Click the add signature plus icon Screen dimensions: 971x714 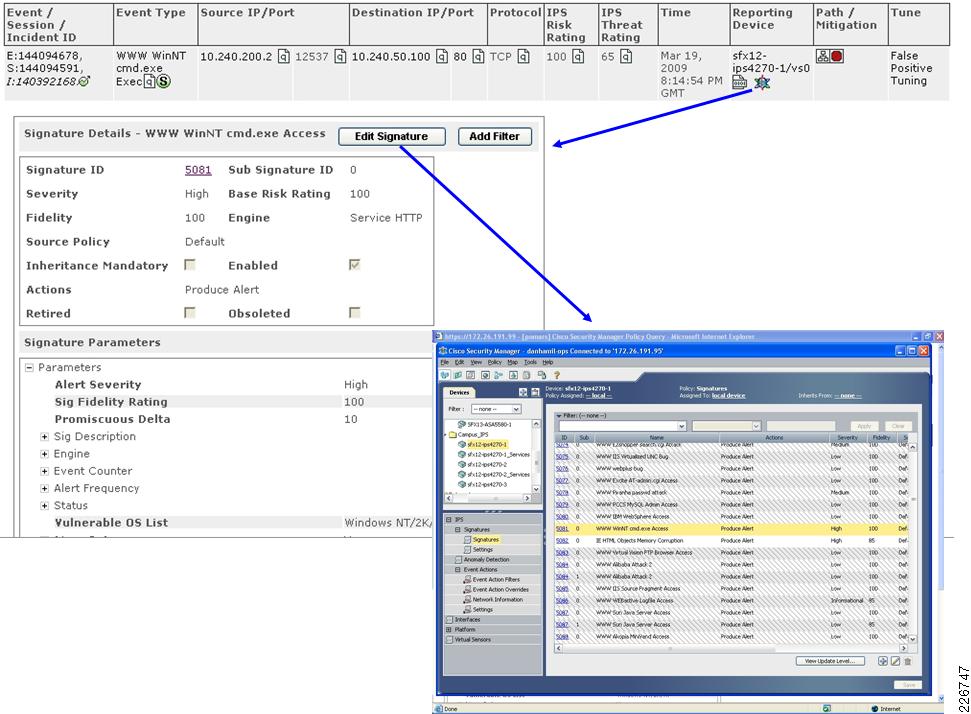(883, 661)
